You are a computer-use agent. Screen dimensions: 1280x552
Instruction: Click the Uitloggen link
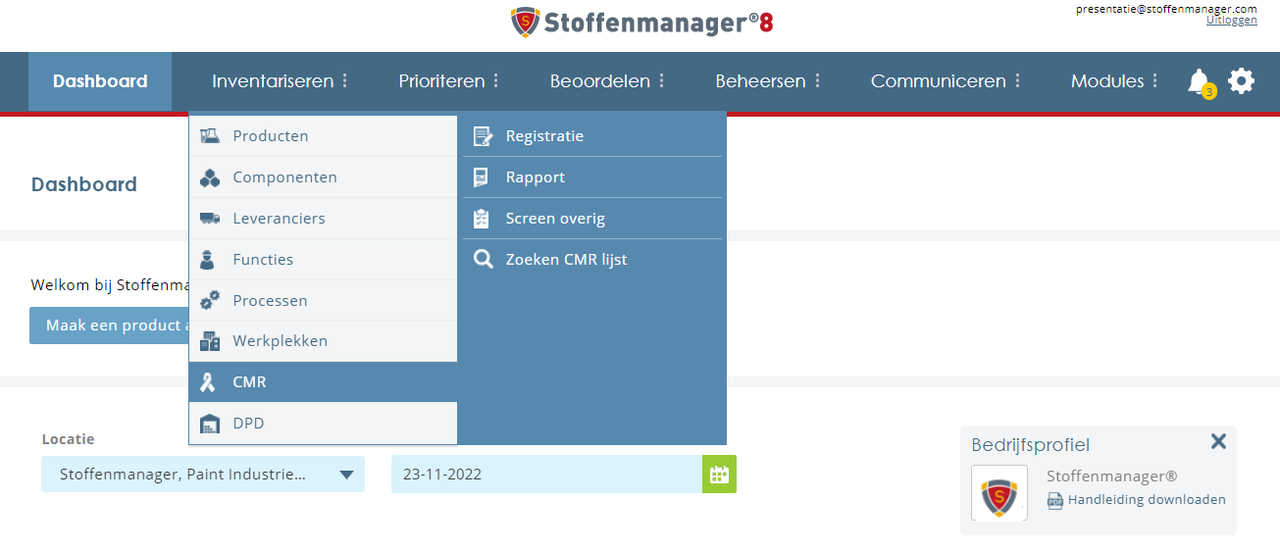click(x=1231, y=20)
